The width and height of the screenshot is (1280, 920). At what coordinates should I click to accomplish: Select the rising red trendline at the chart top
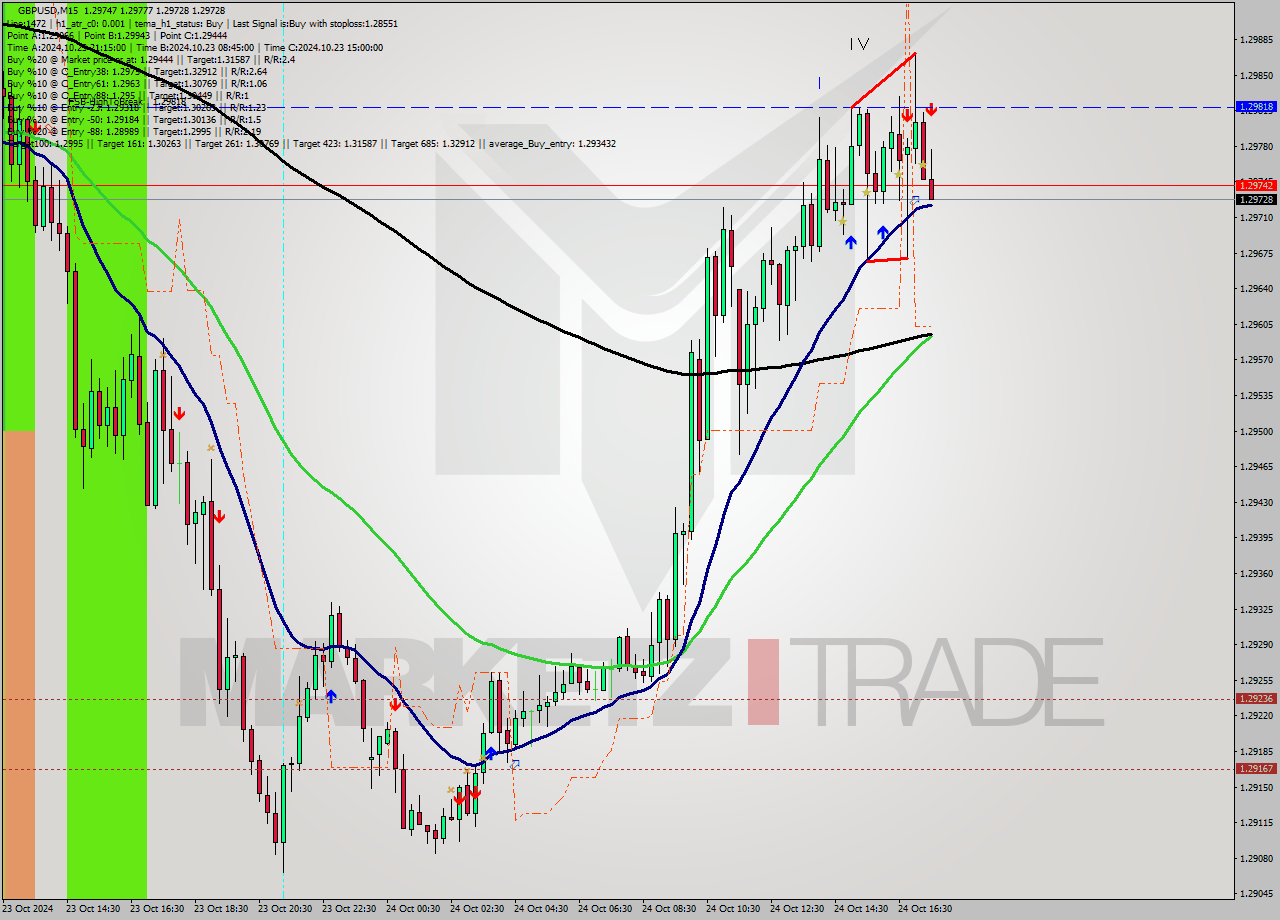(883, 80)
